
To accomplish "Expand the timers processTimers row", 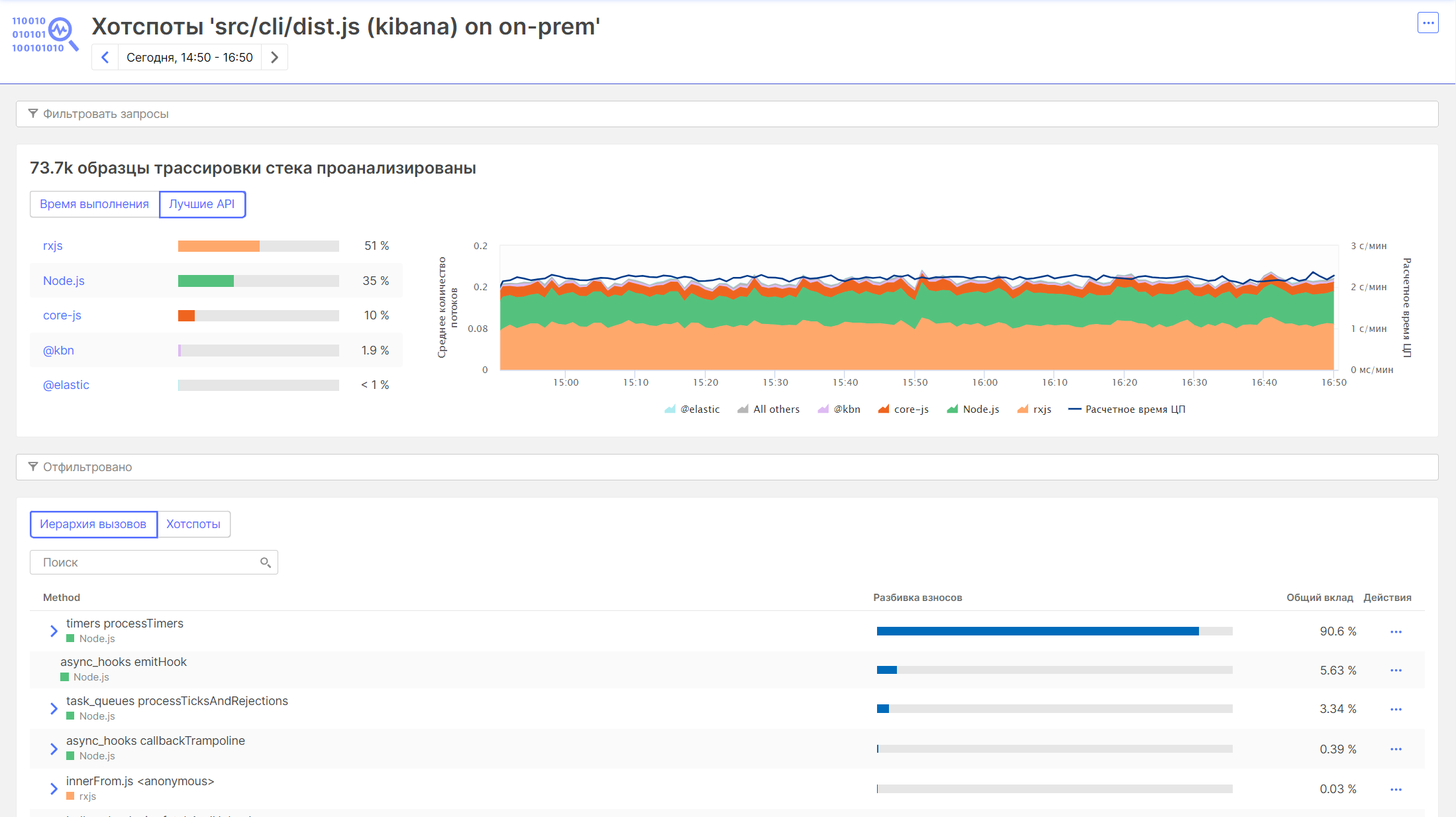I will (54, 631).
